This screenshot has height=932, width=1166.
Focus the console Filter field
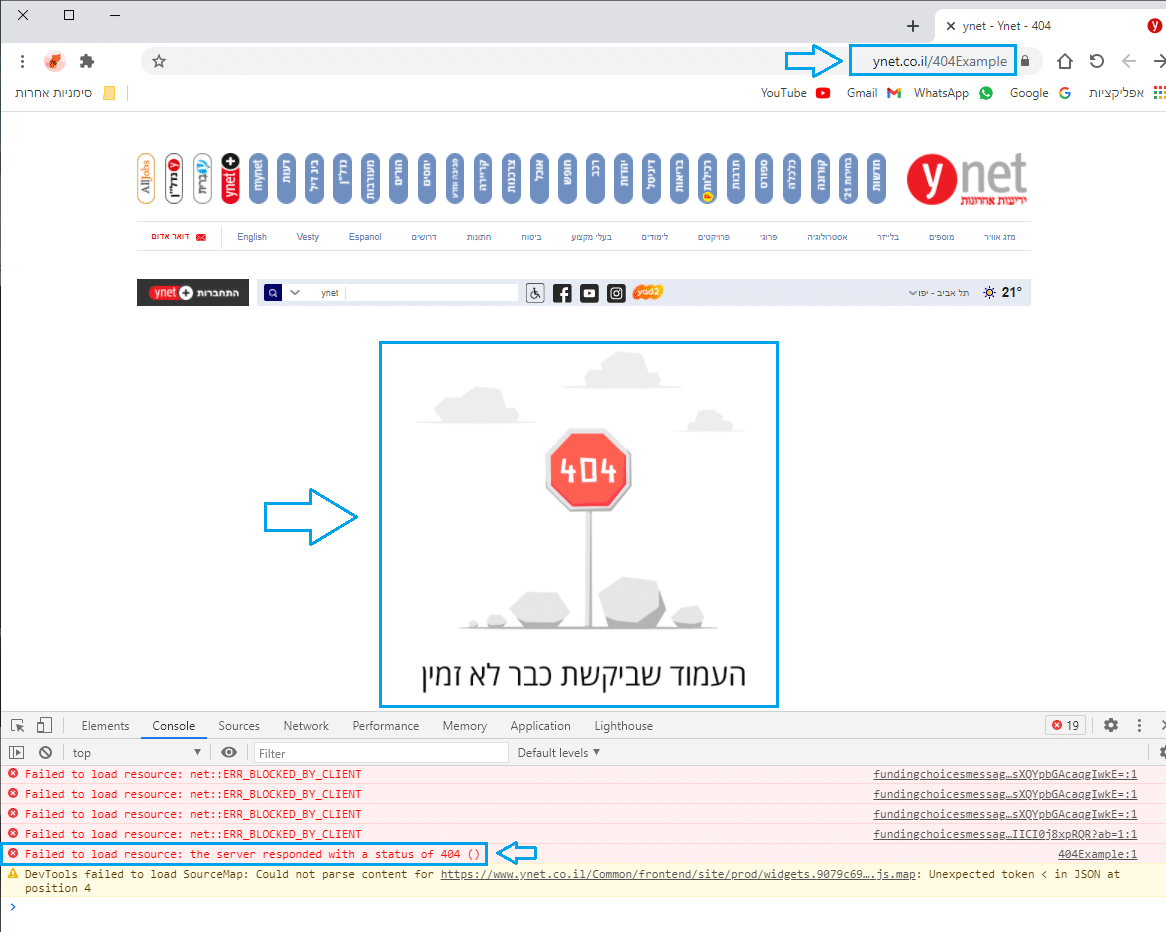coord(381,753)
